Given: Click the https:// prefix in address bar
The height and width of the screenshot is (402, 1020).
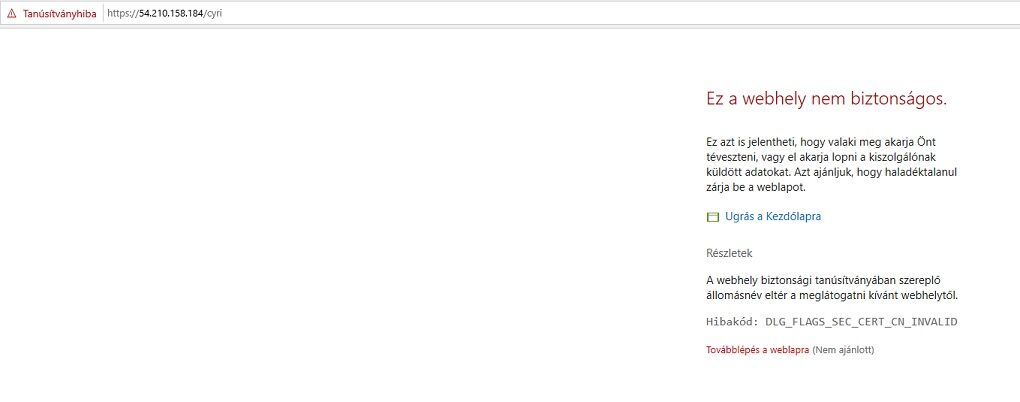Looking at the screenshot, I should click(123, 14).
